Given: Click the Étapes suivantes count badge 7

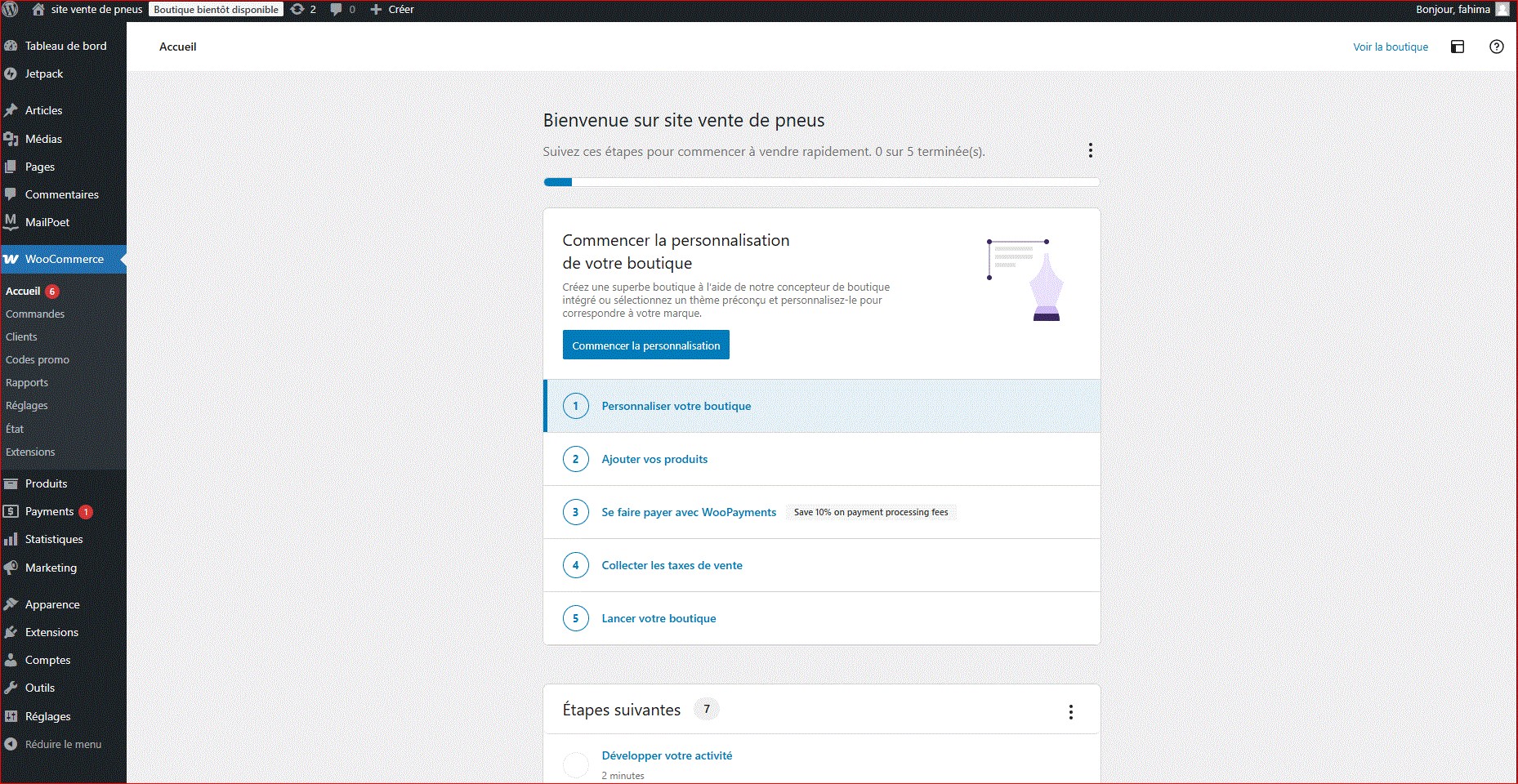Looking at the screenshot, I should [x=707, y=709].
